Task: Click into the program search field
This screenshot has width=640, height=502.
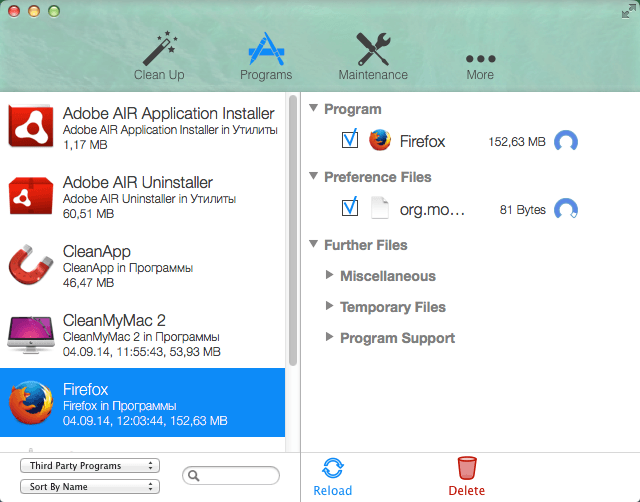Action: 231,475
